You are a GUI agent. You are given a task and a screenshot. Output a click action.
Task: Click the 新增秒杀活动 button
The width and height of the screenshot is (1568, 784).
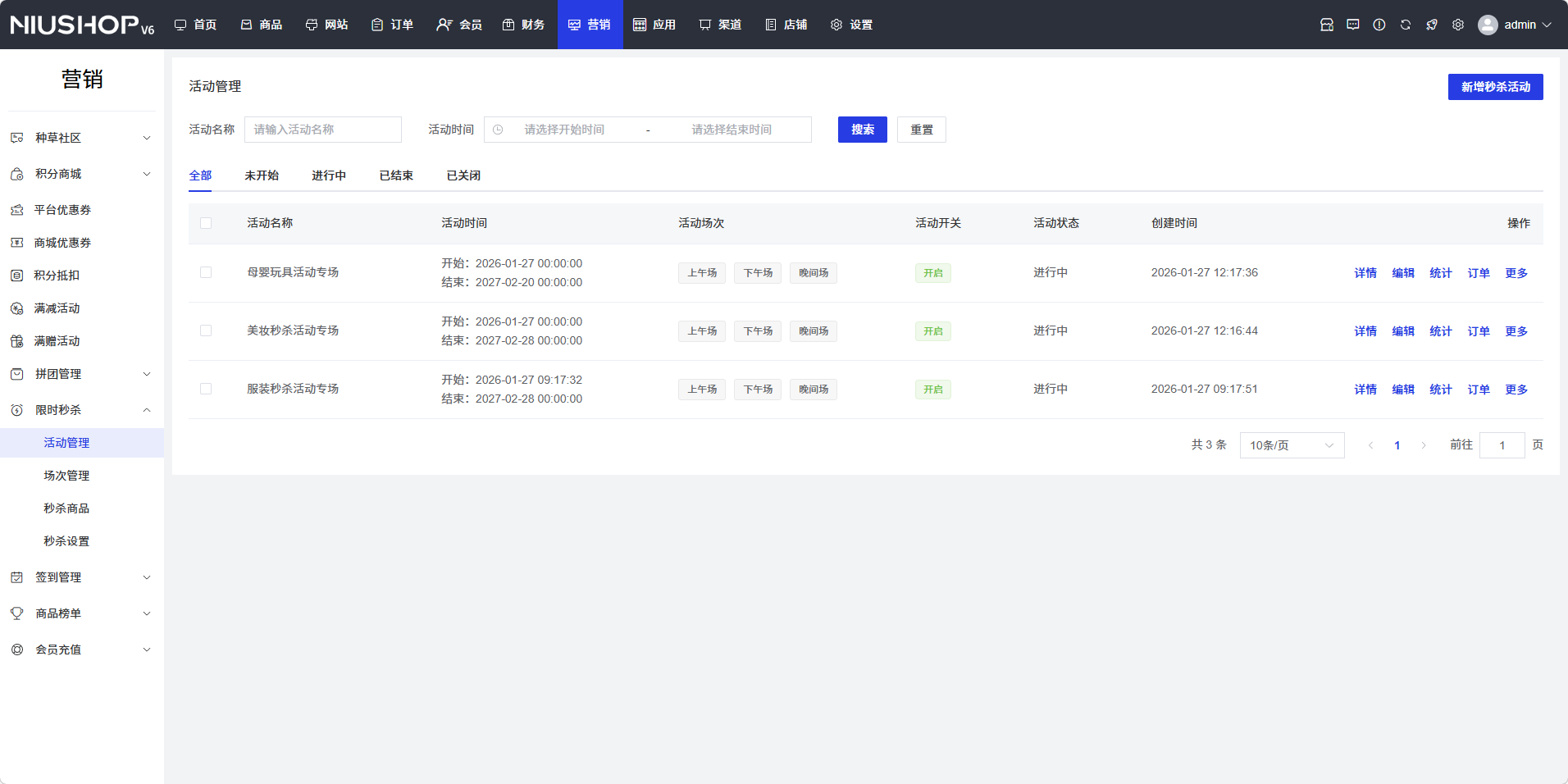point(1494,87)
